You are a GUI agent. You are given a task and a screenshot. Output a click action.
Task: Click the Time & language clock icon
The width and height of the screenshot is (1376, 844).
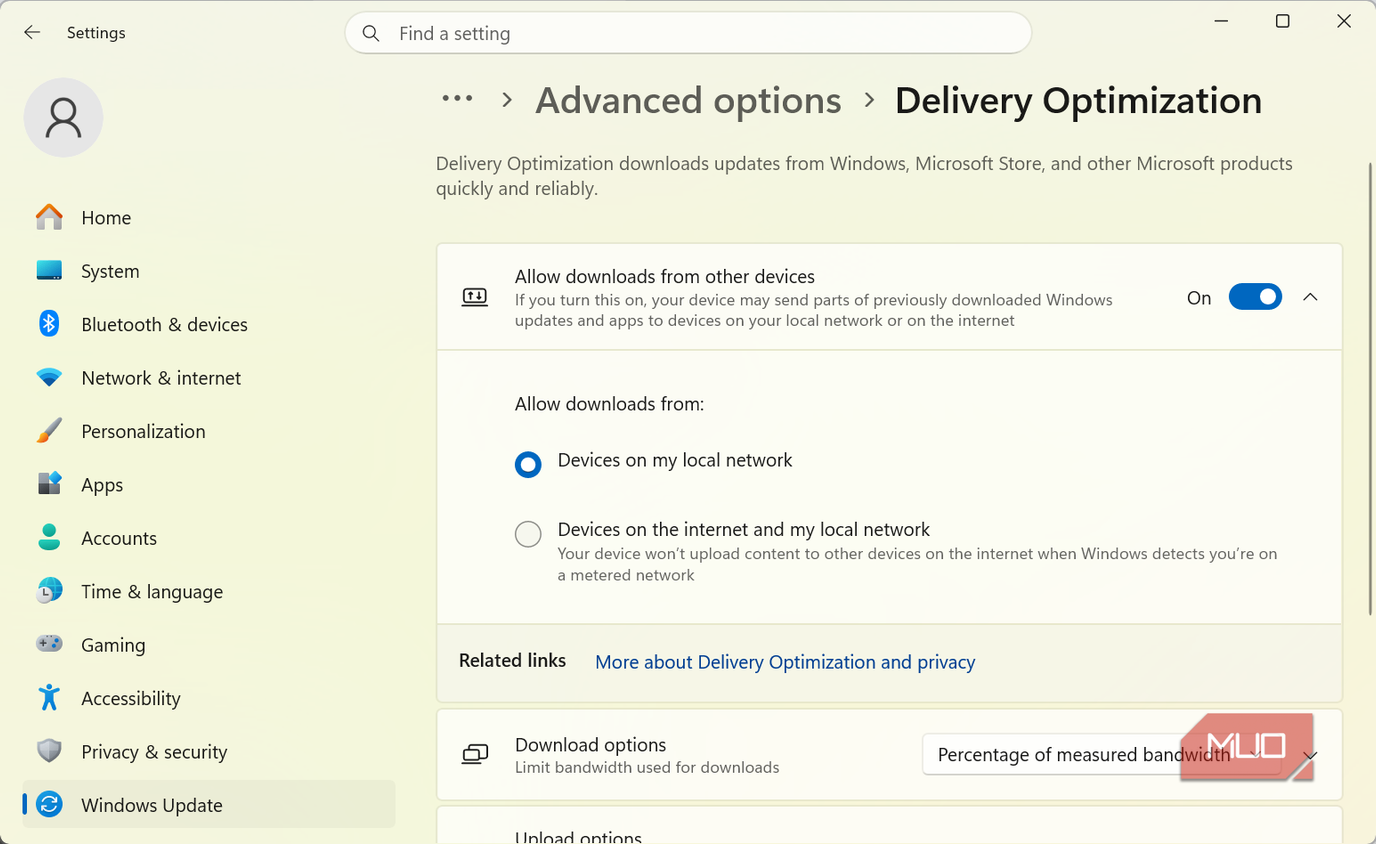click(x=49, y=591)
